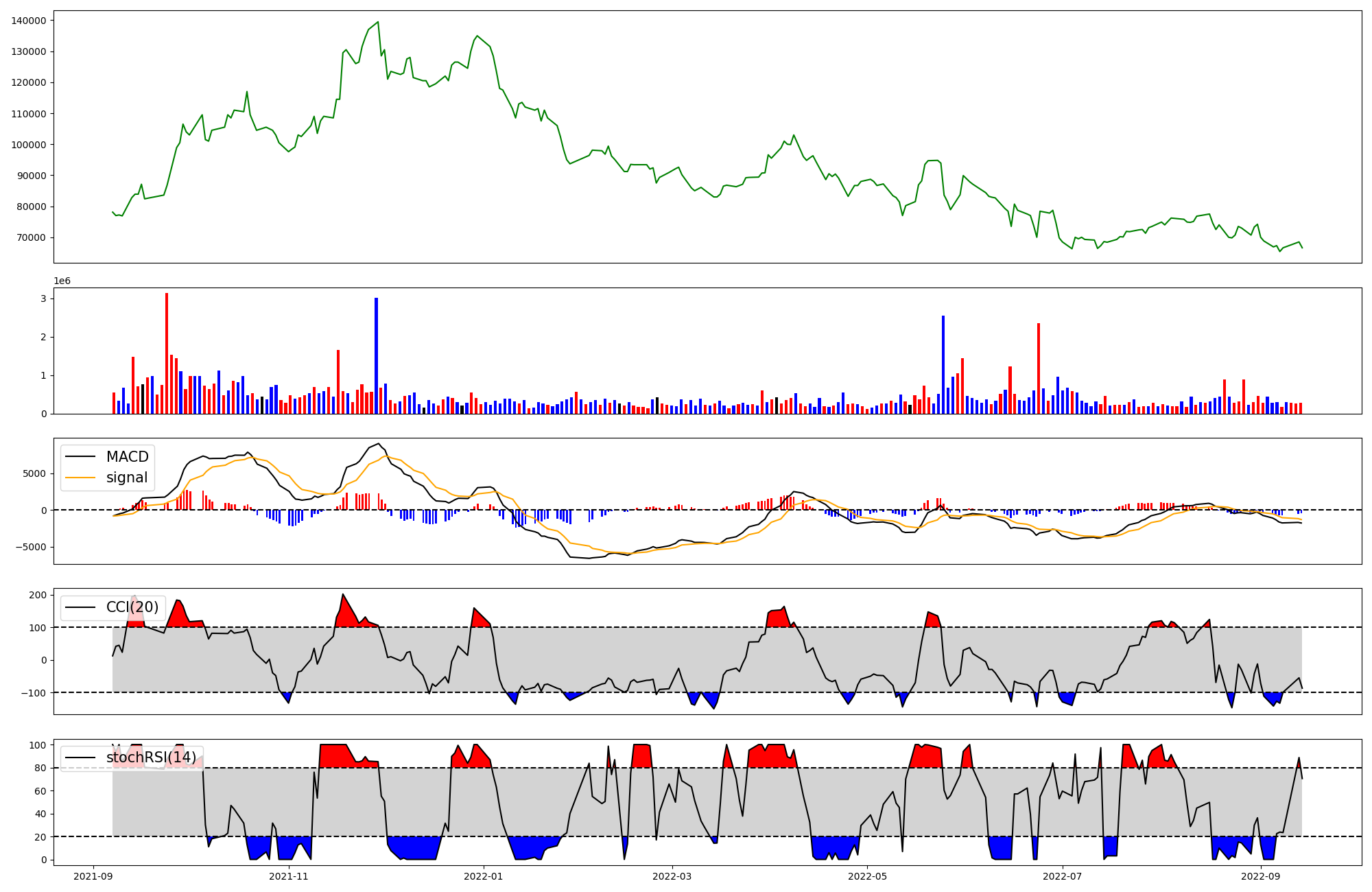Click the 1e6 volume scale label
This screenshot has width=1372, height=892.
pyautogui.click(x=62, y=281)
